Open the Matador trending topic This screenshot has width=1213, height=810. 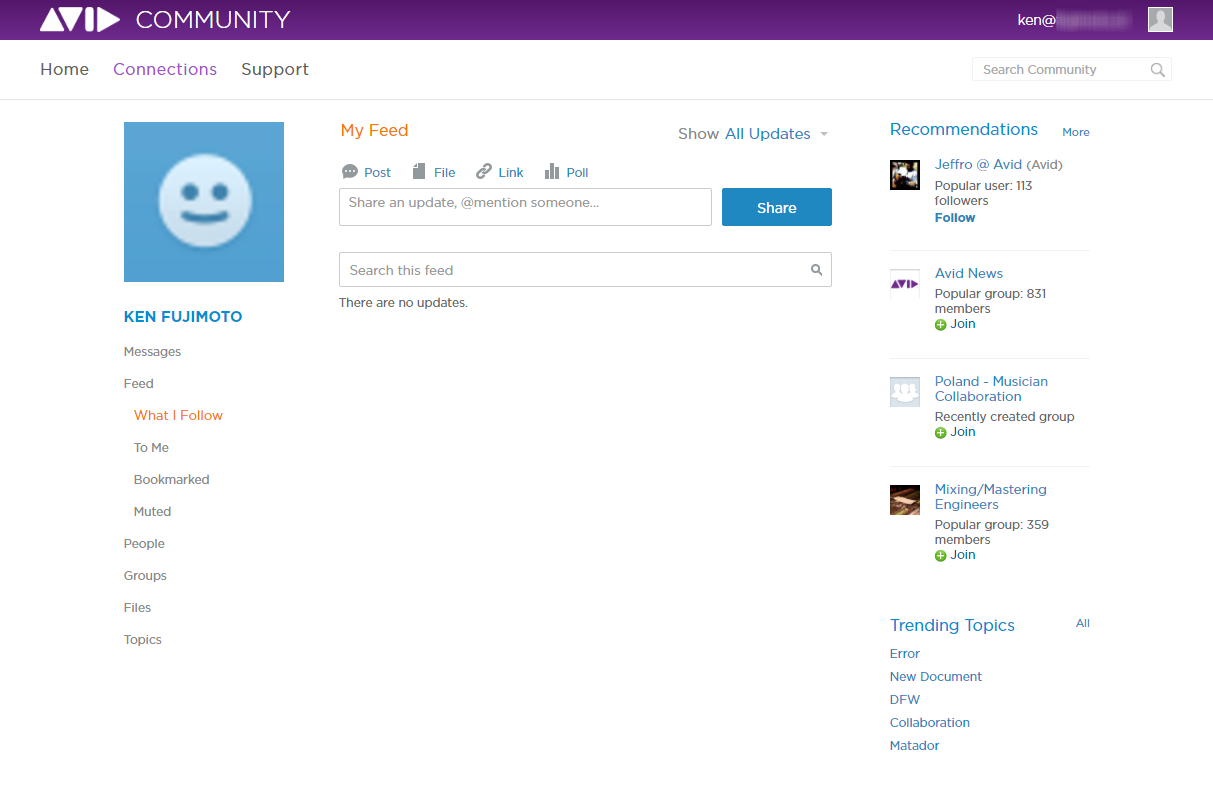915,746
